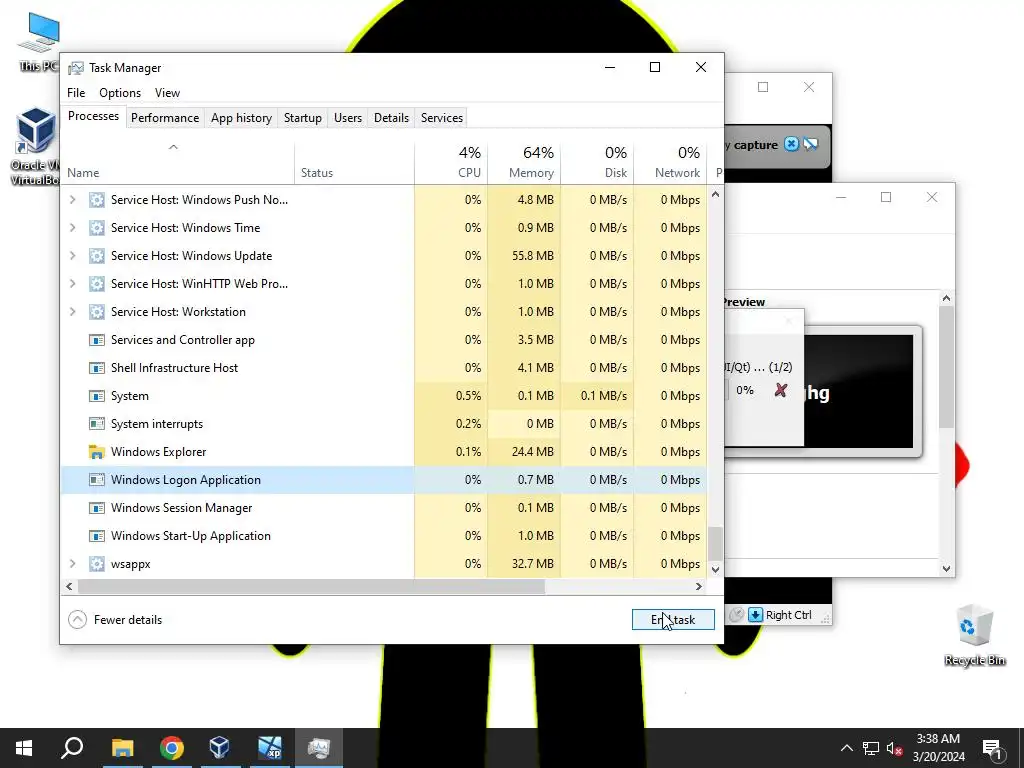Open taskbar Search magnifier
The image size is (1024, 768).
[x=72, y=748]
